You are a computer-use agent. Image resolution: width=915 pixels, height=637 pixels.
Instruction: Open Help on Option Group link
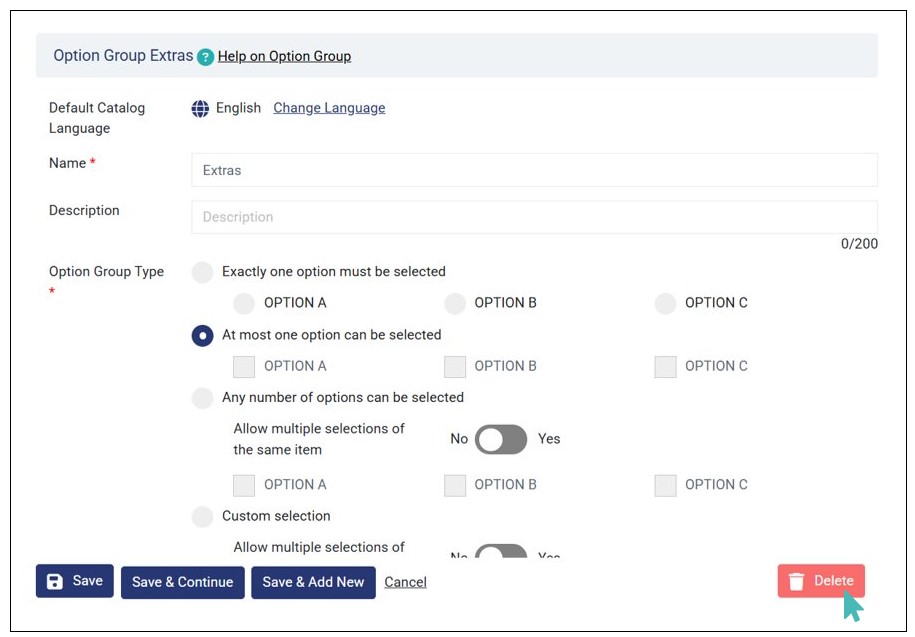[284, 56]
